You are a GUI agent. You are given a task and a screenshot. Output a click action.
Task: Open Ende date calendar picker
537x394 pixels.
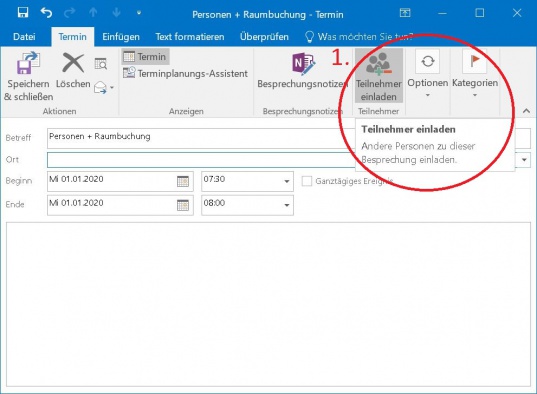(x=183, y=205)
